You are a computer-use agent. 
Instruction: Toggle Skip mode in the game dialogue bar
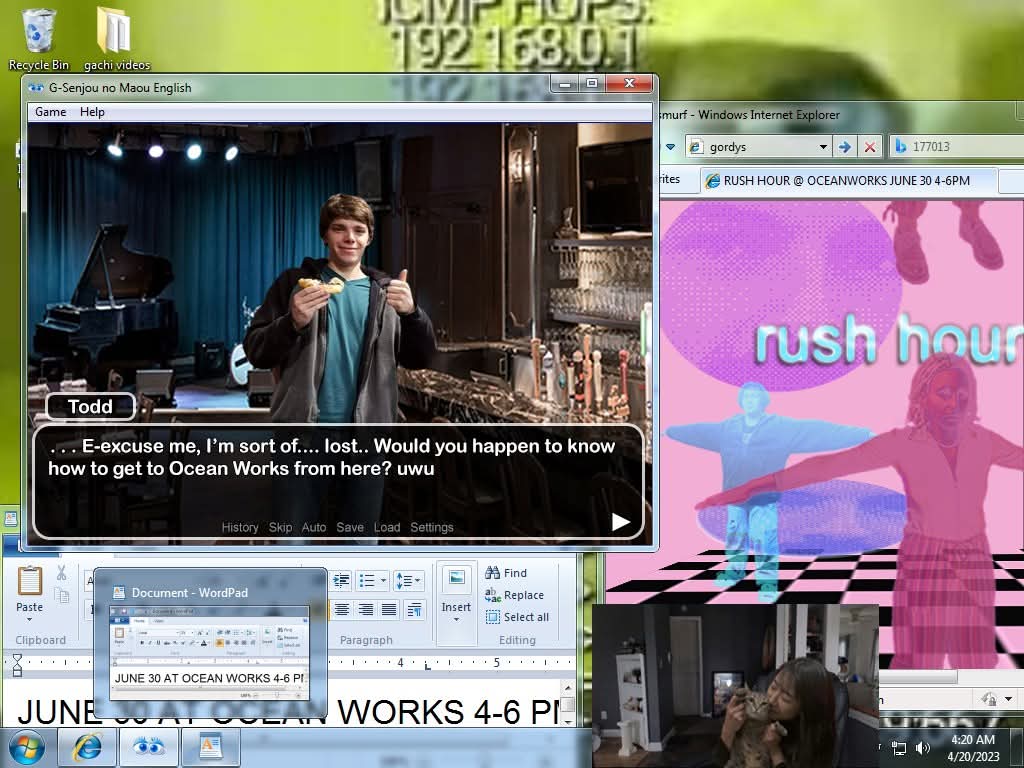[280, 527]
